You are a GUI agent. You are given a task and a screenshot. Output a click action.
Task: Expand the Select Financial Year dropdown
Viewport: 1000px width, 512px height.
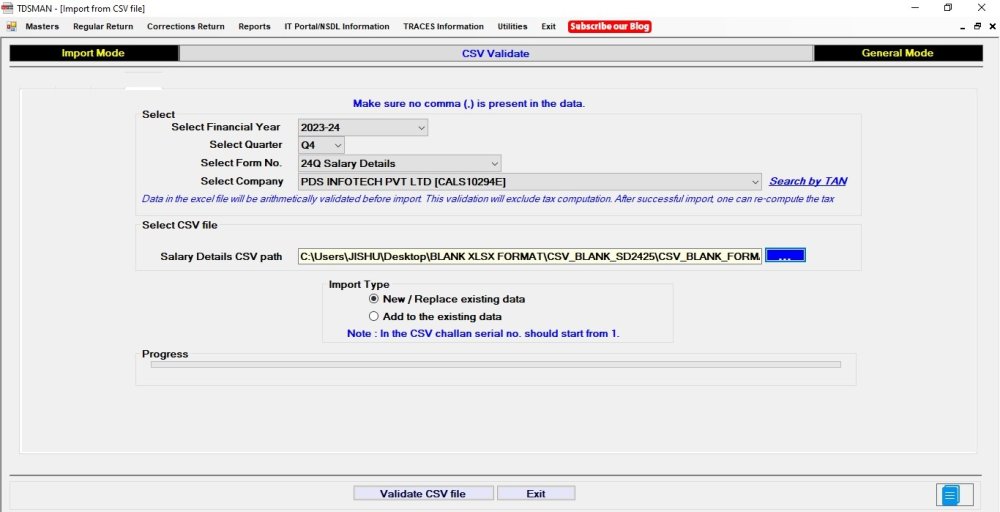pyautogui.click(x=421, y=128)
